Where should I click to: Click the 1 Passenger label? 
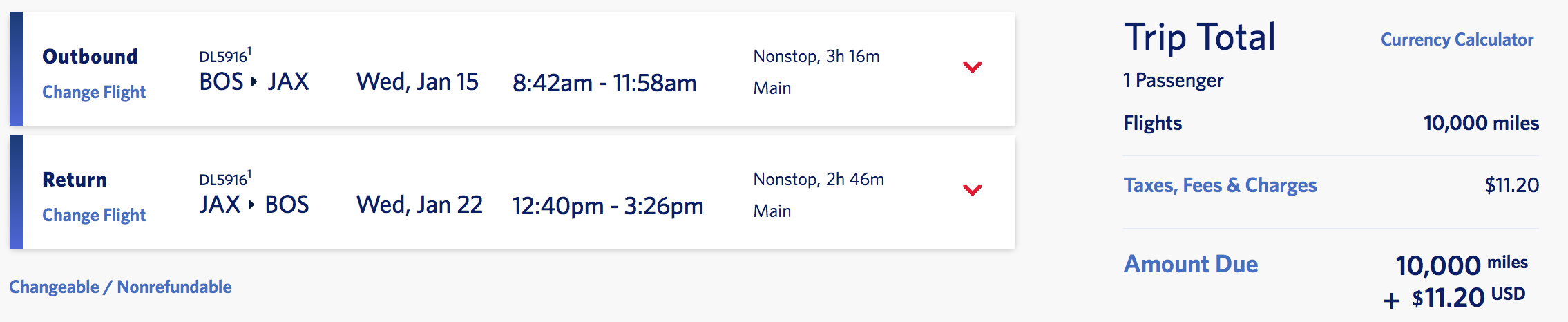tap(1173, 81)
